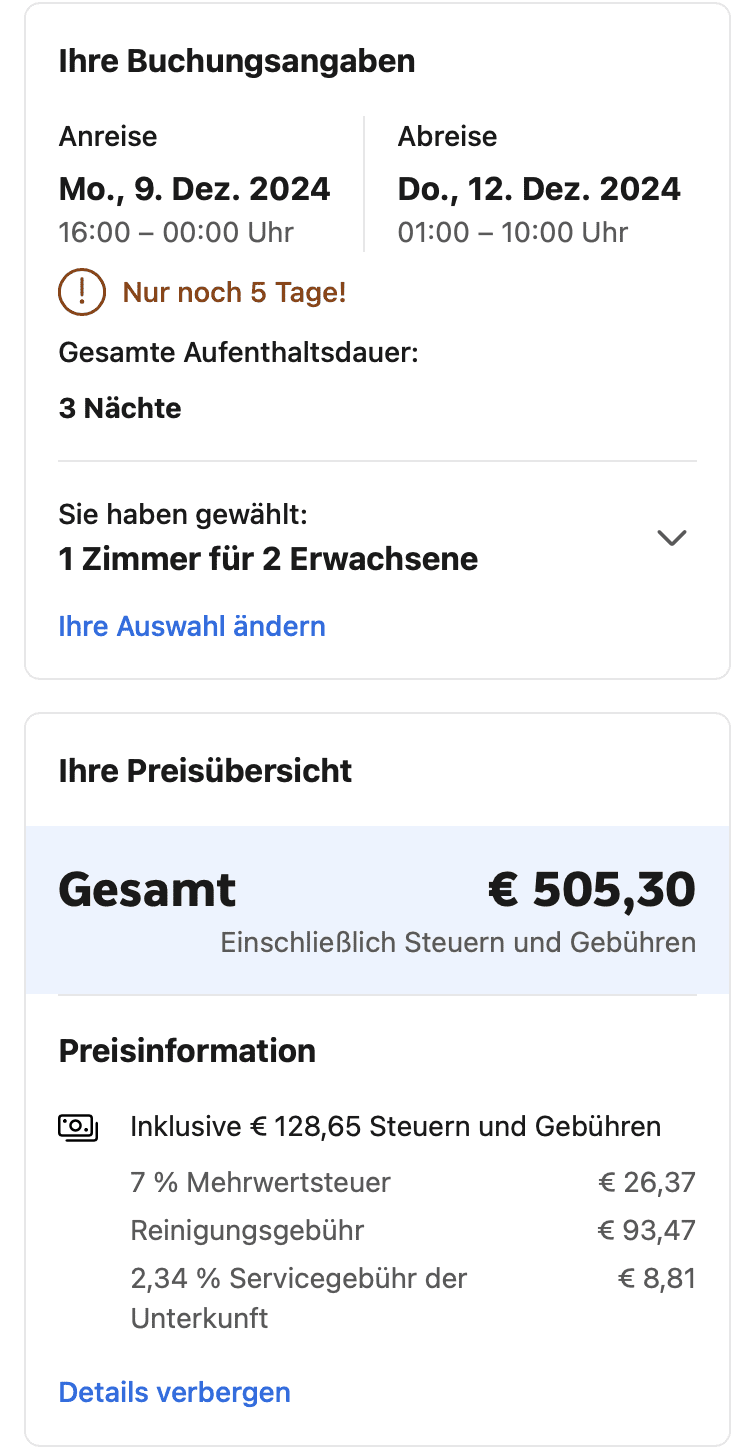Screen dimensions: 736x1448
Task: Click the Servicegebühr der Unterkunft line
Action: point(298,1279)
